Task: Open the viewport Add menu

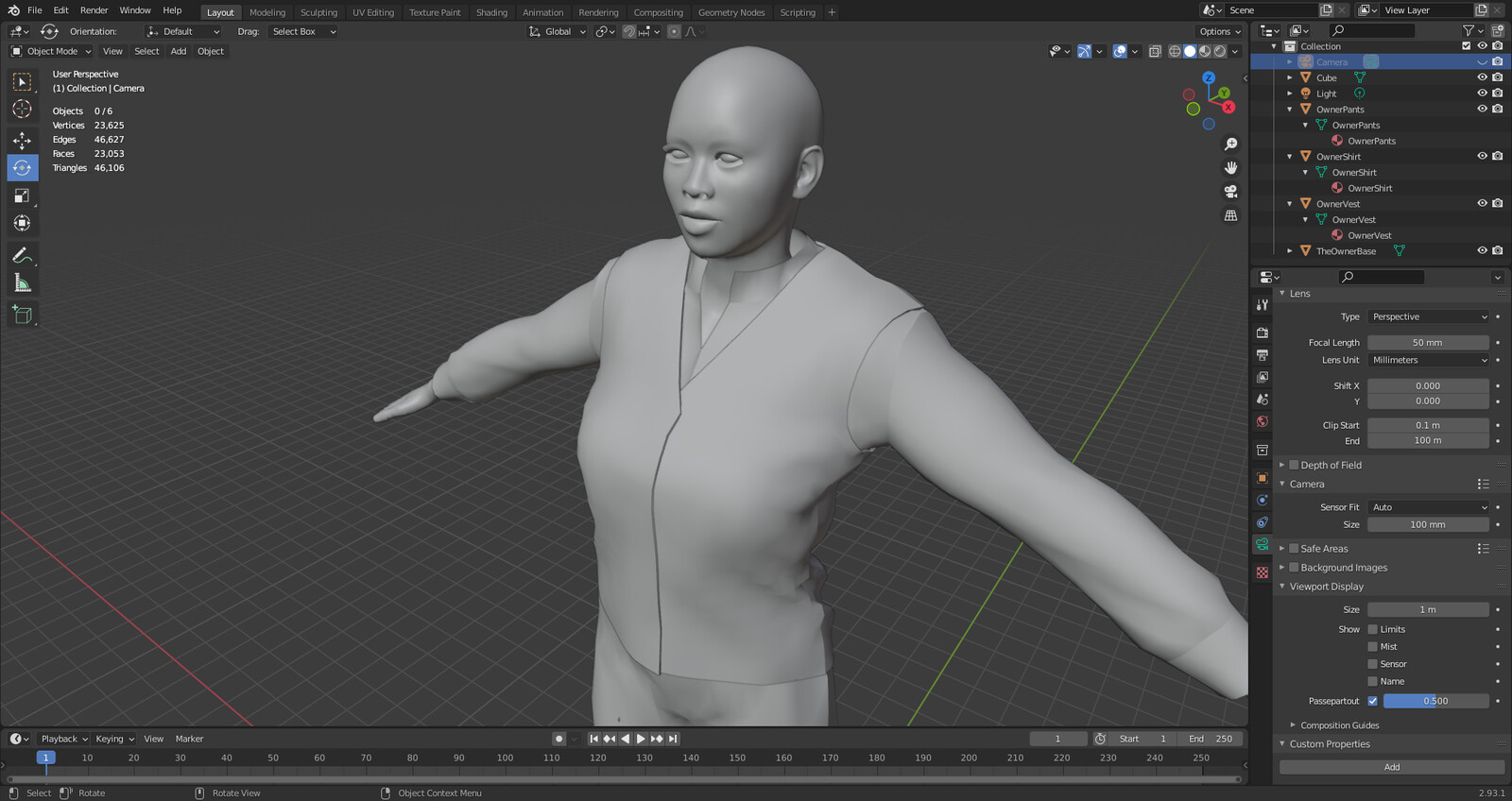Action: (179, 51)
